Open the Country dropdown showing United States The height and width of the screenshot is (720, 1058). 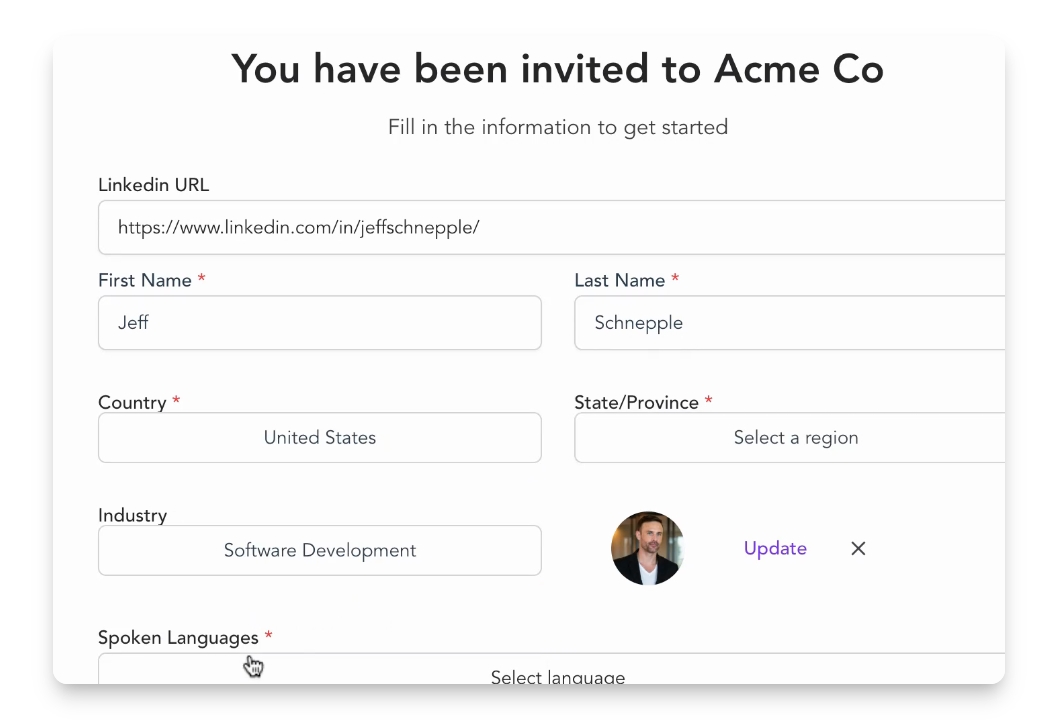click(320, 438)
